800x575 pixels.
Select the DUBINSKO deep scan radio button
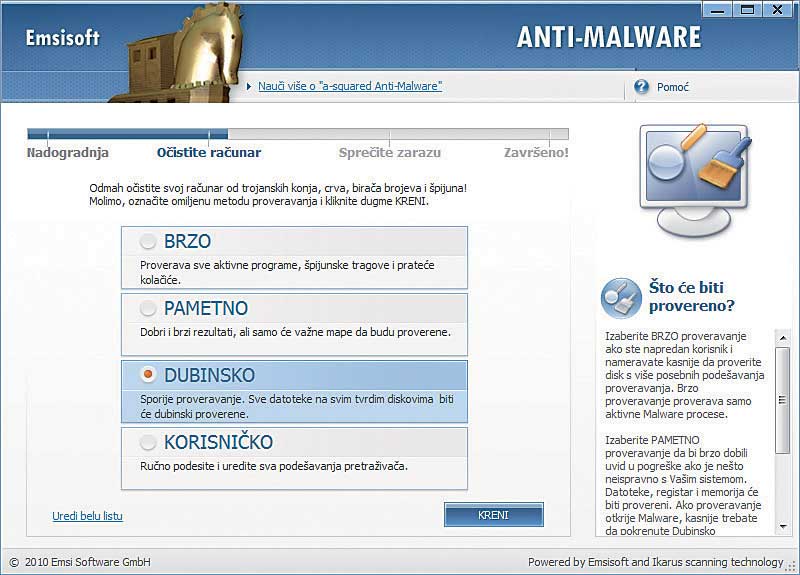pyautogui.click(x=148, y=374)
